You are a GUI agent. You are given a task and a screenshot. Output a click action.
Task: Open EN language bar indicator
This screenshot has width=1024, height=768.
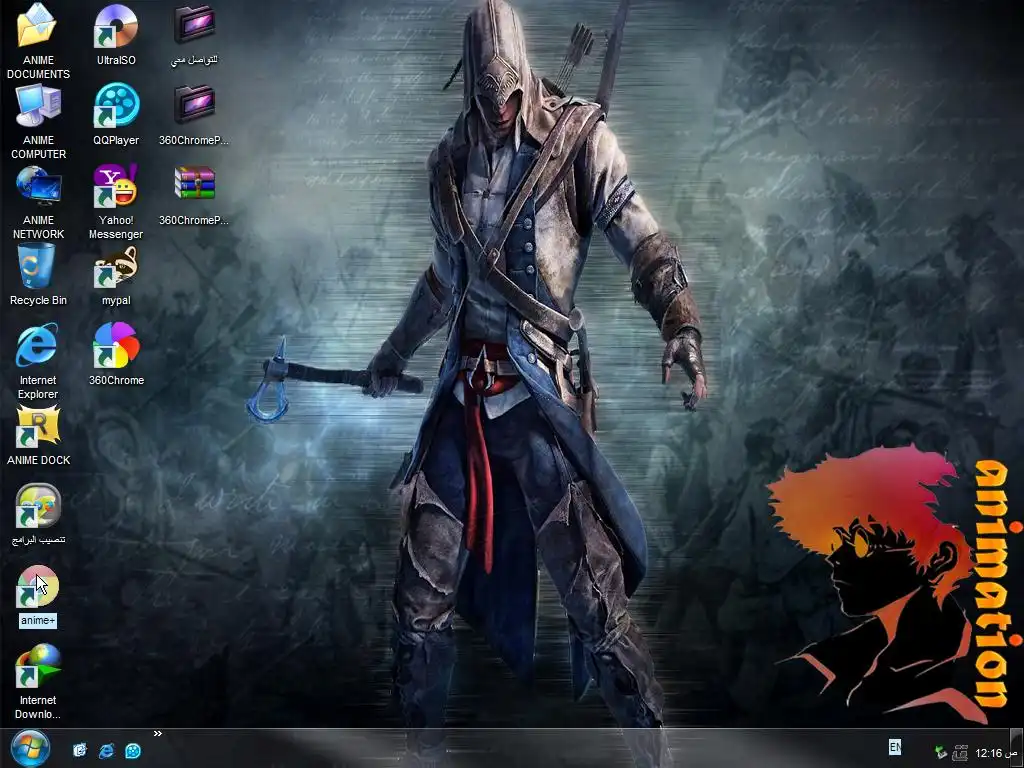895,747
